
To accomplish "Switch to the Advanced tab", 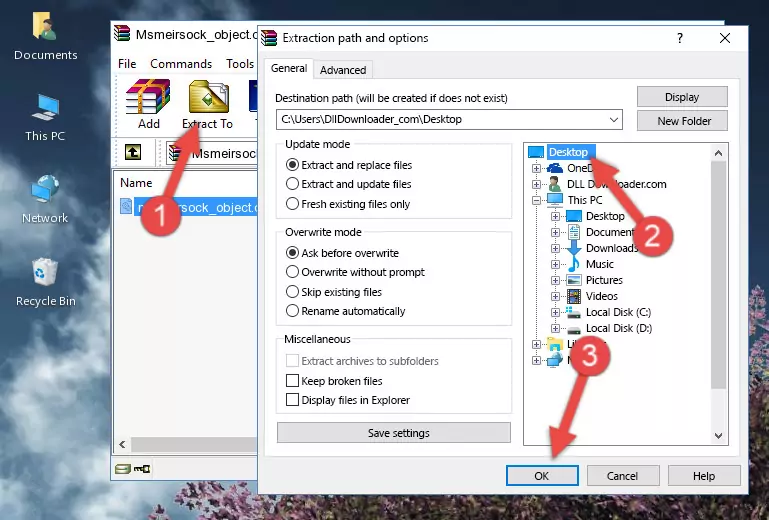I will (x=343, y=70).
